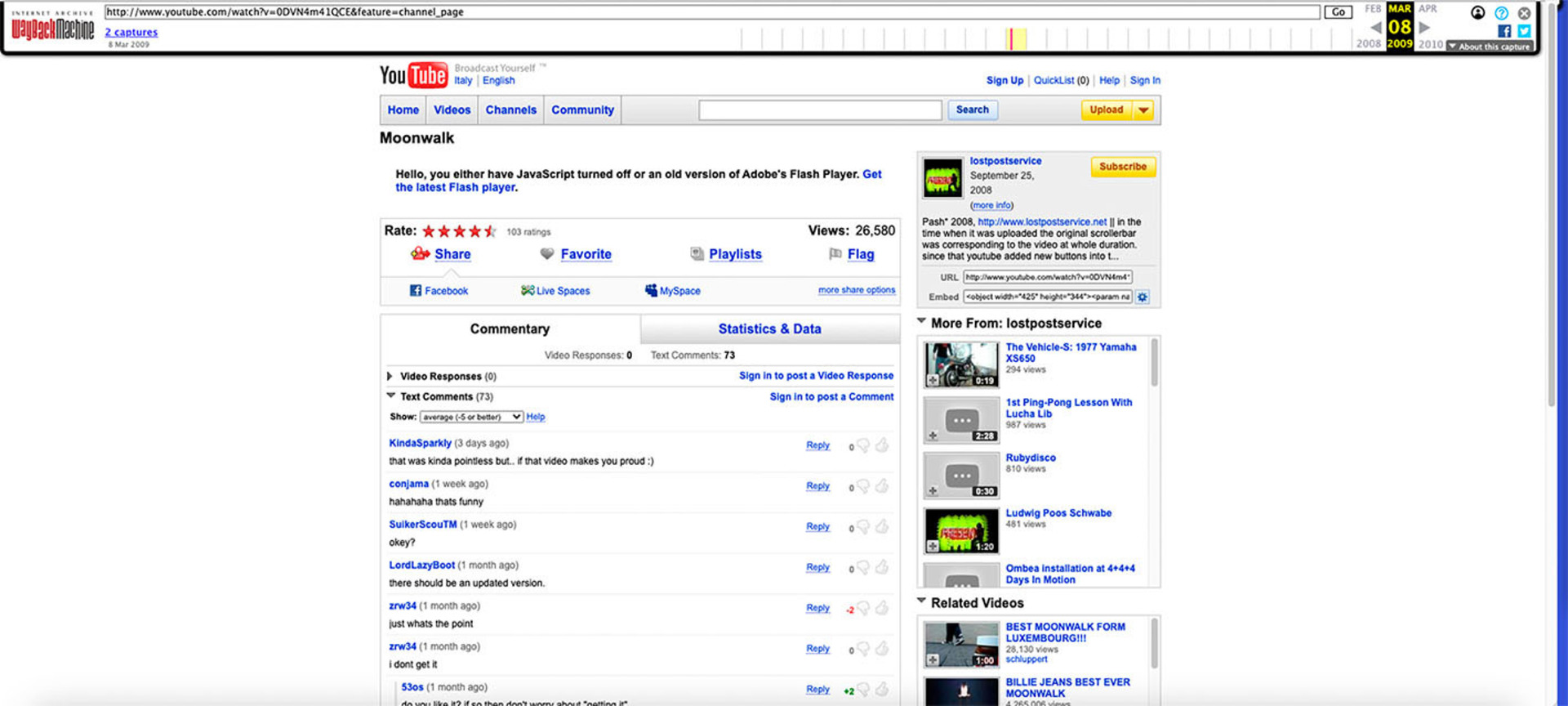
Task: Click the Wayback Go button
Action: (1338, 12)
